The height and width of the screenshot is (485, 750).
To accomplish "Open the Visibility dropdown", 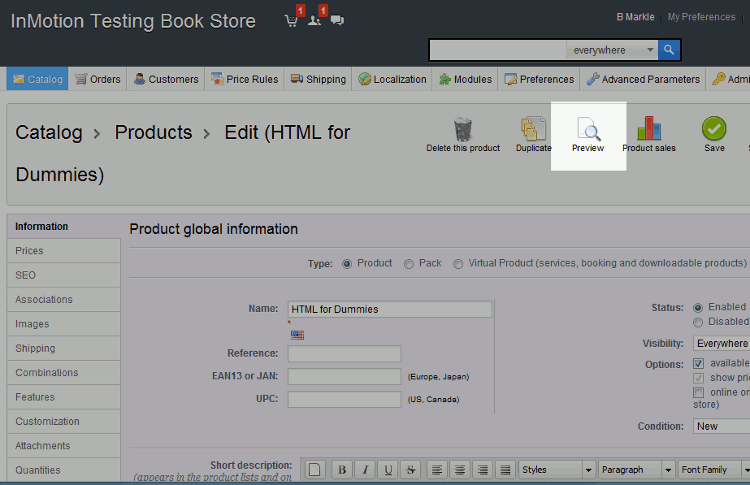I will click(x=721, y=343).
